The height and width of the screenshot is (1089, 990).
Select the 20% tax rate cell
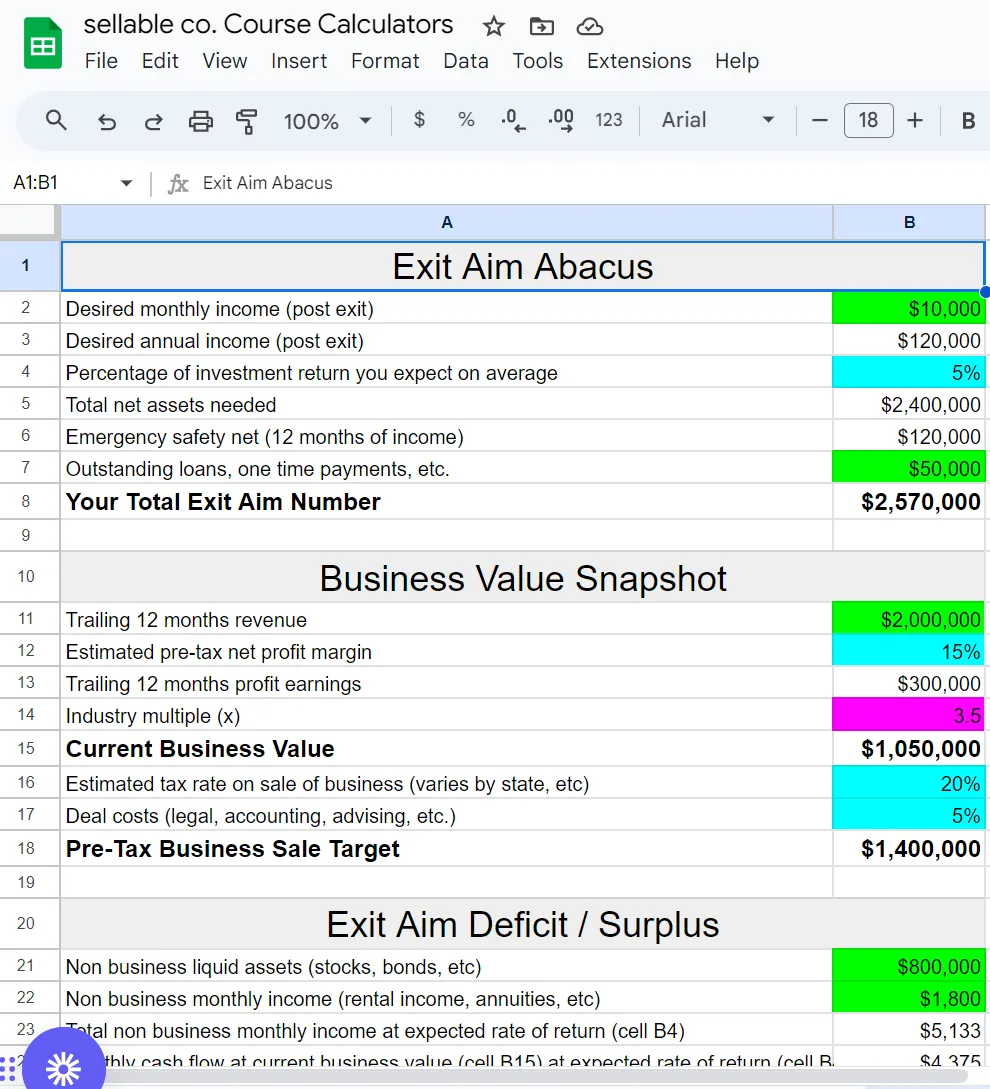tap(909, 783)
